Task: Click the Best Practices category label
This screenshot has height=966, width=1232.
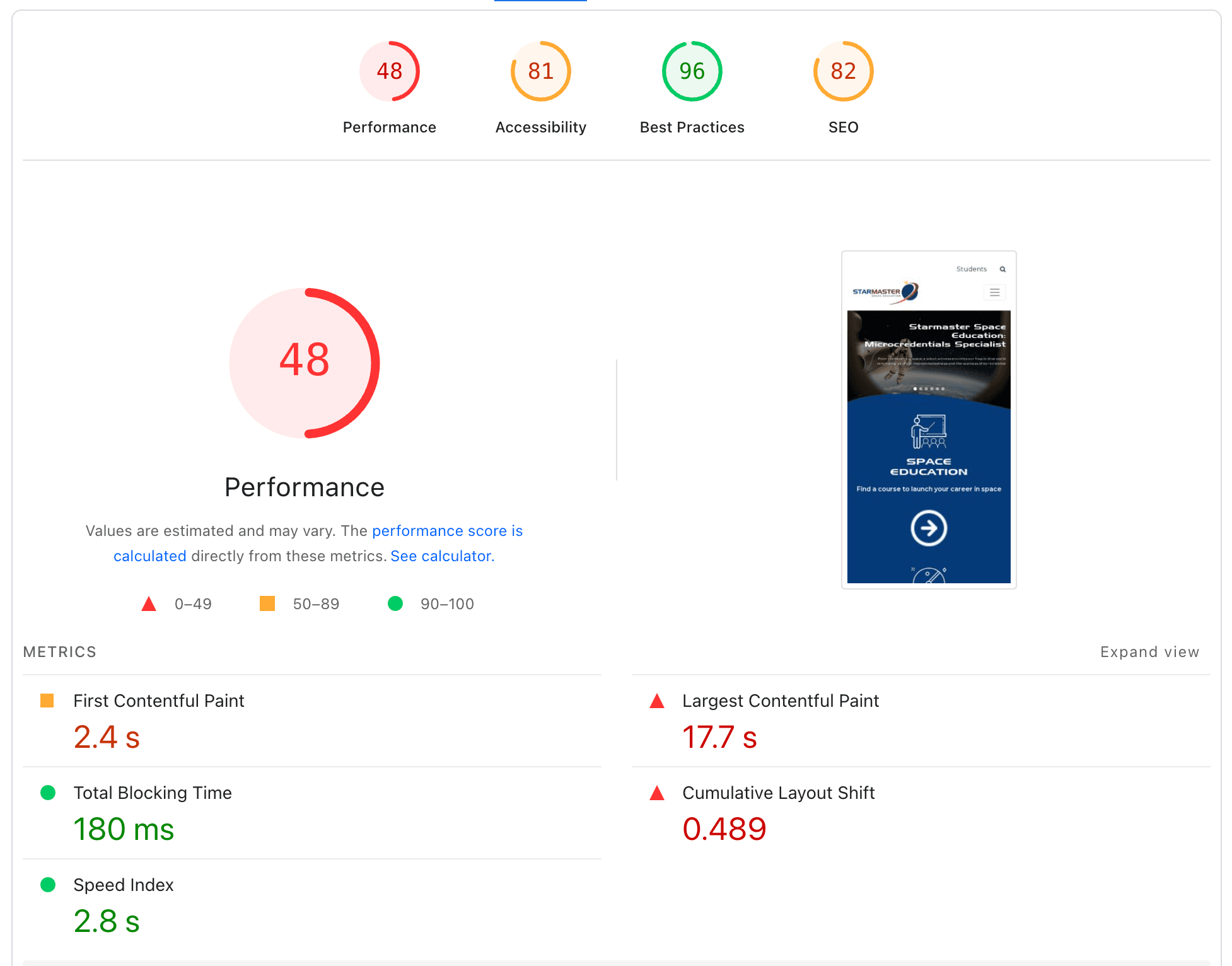Action: pos(692,127)
